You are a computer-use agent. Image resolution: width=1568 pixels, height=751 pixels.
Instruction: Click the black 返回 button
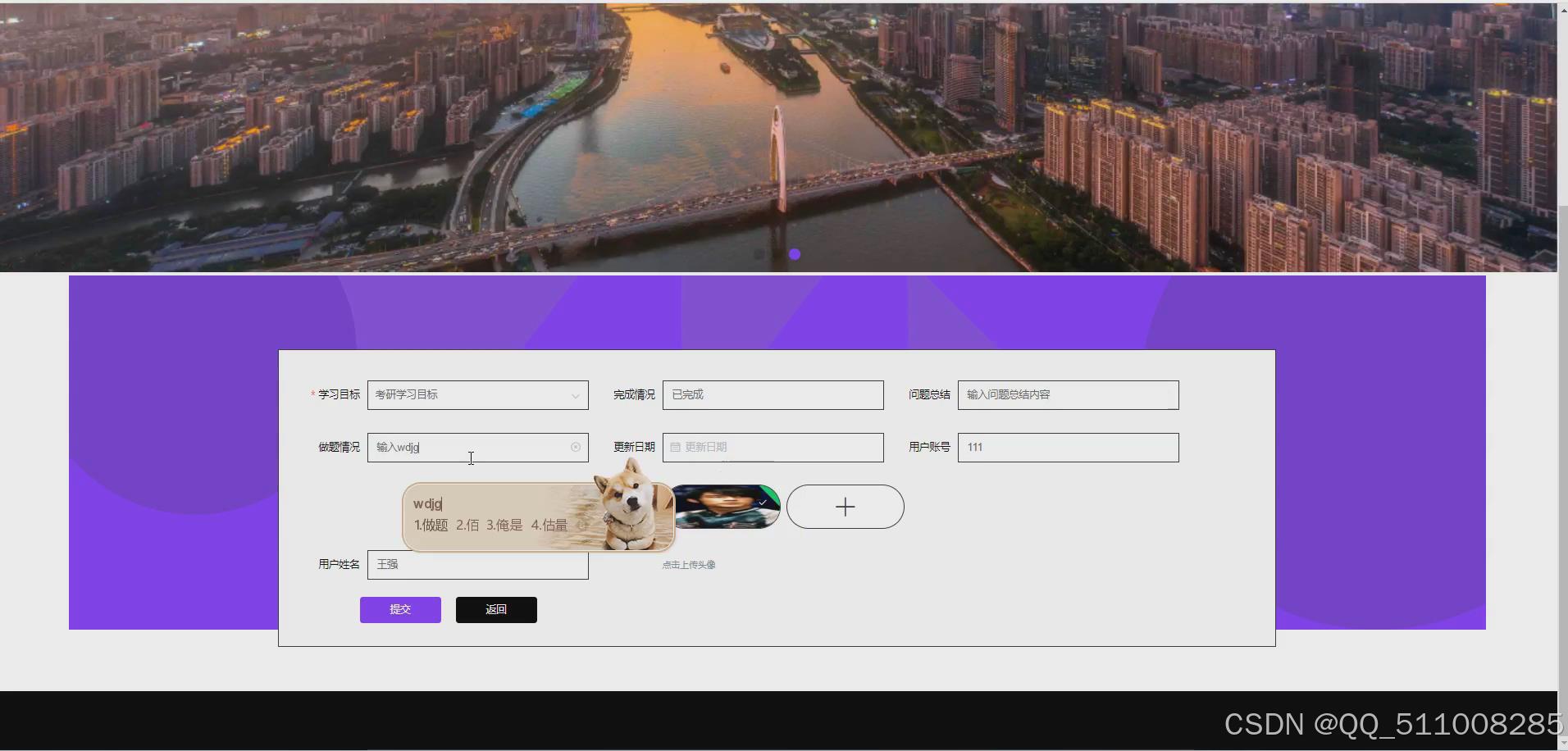tap(496, 610)
